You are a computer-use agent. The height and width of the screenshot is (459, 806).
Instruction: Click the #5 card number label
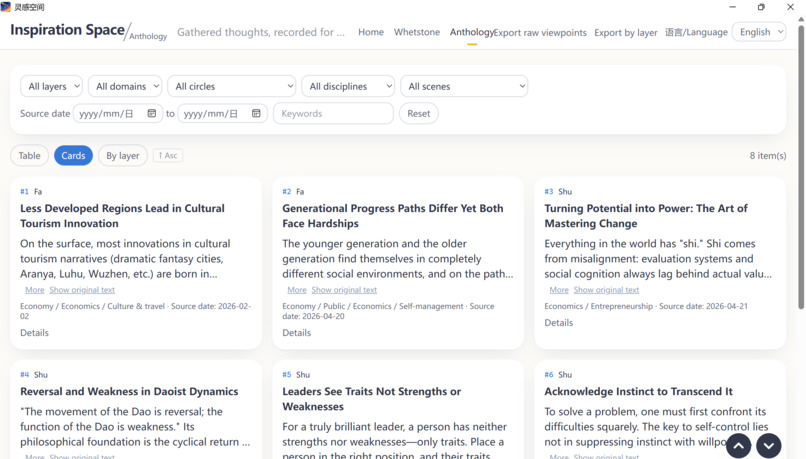(286, 375)
